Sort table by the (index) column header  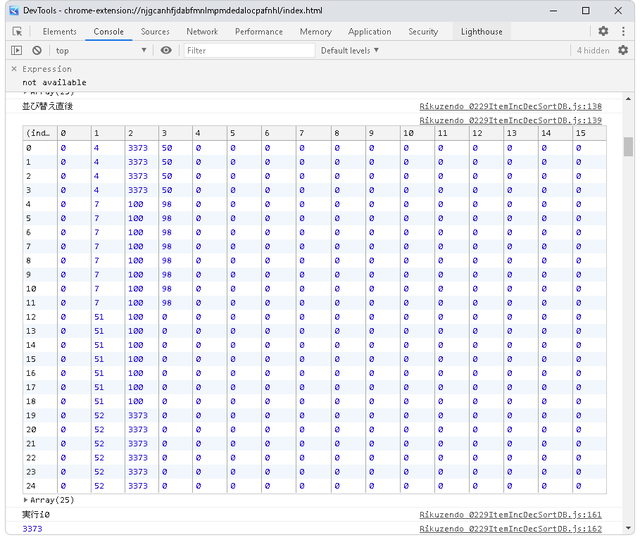pos(40,133)
